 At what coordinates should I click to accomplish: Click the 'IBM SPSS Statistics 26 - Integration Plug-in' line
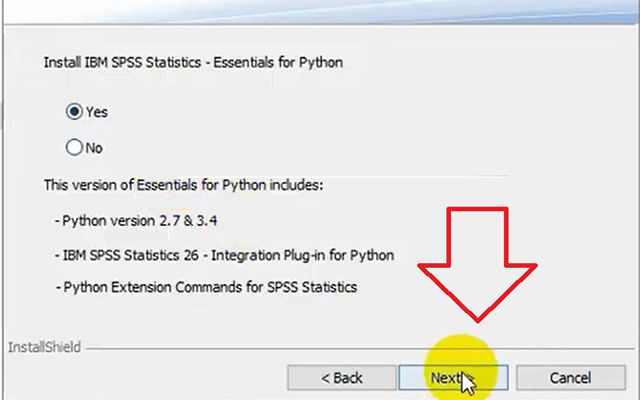coord(224,256)
